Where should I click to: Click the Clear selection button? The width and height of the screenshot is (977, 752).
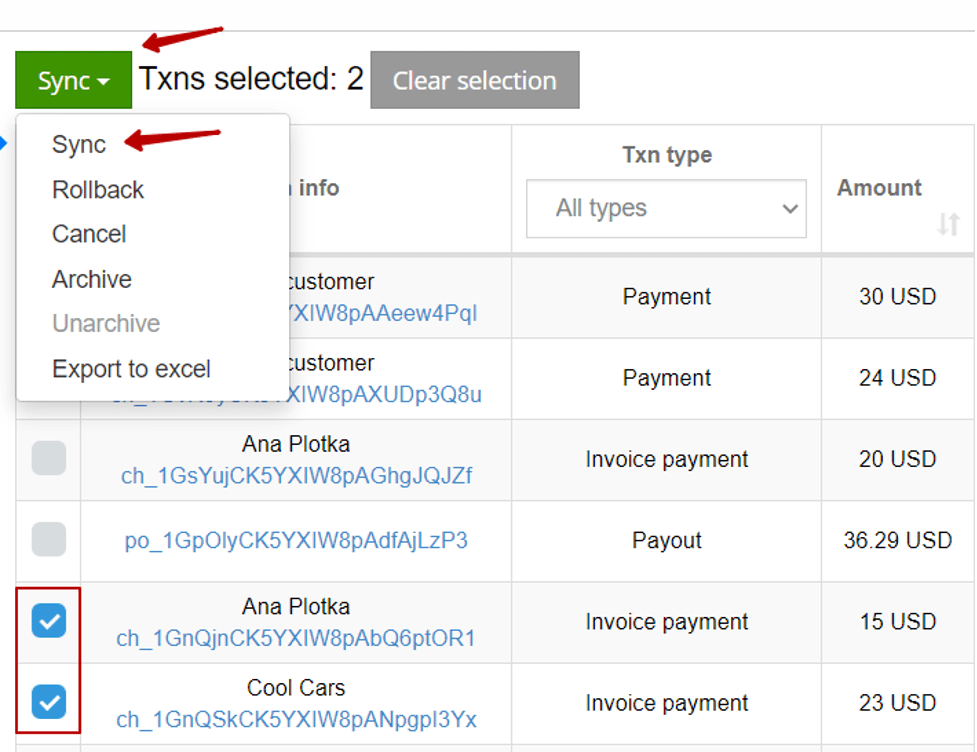pos(475,80)
